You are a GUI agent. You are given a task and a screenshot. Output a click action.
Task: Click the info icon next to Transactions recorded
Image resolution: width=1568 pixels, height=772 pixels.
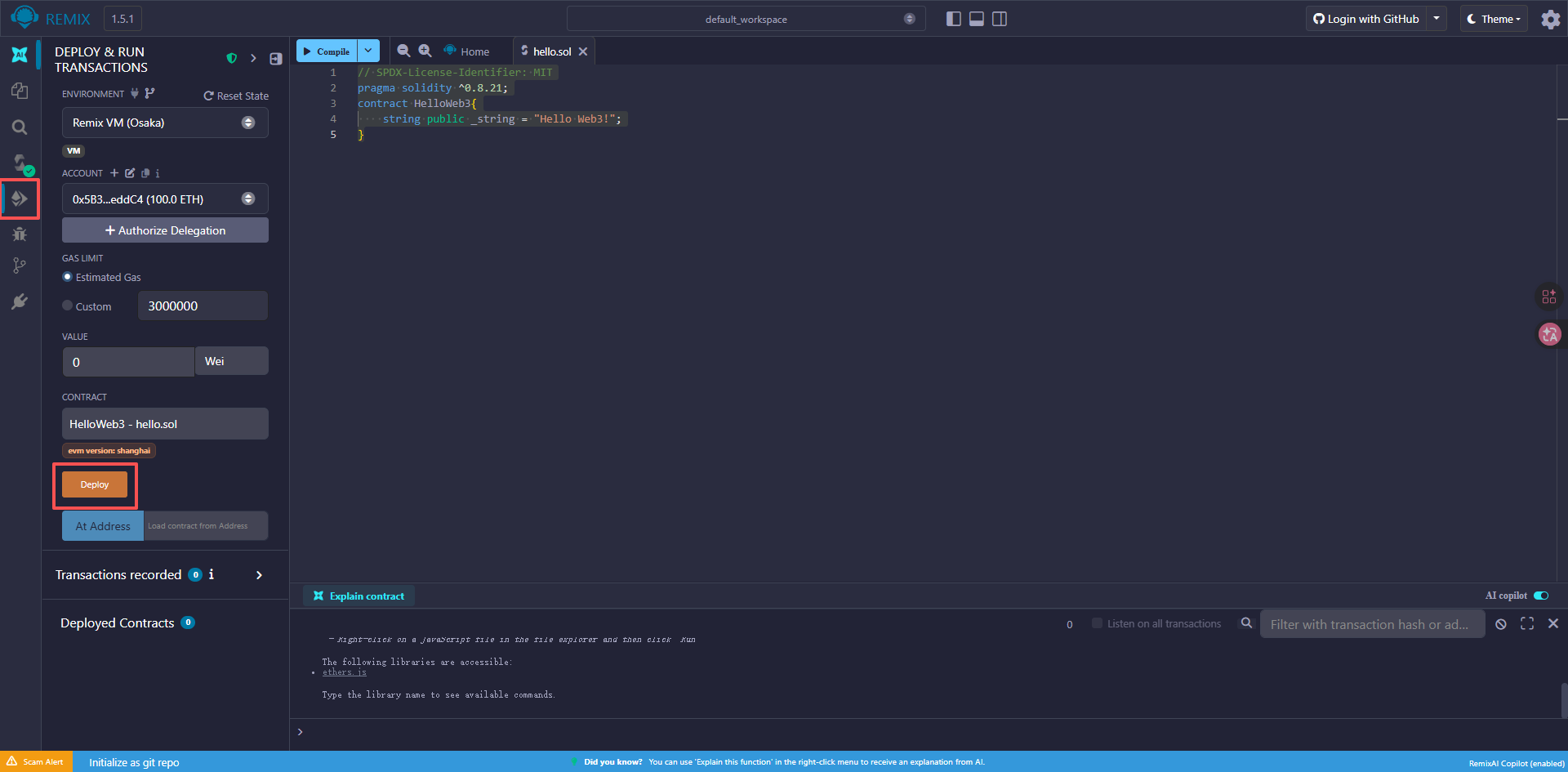(212, 574)
